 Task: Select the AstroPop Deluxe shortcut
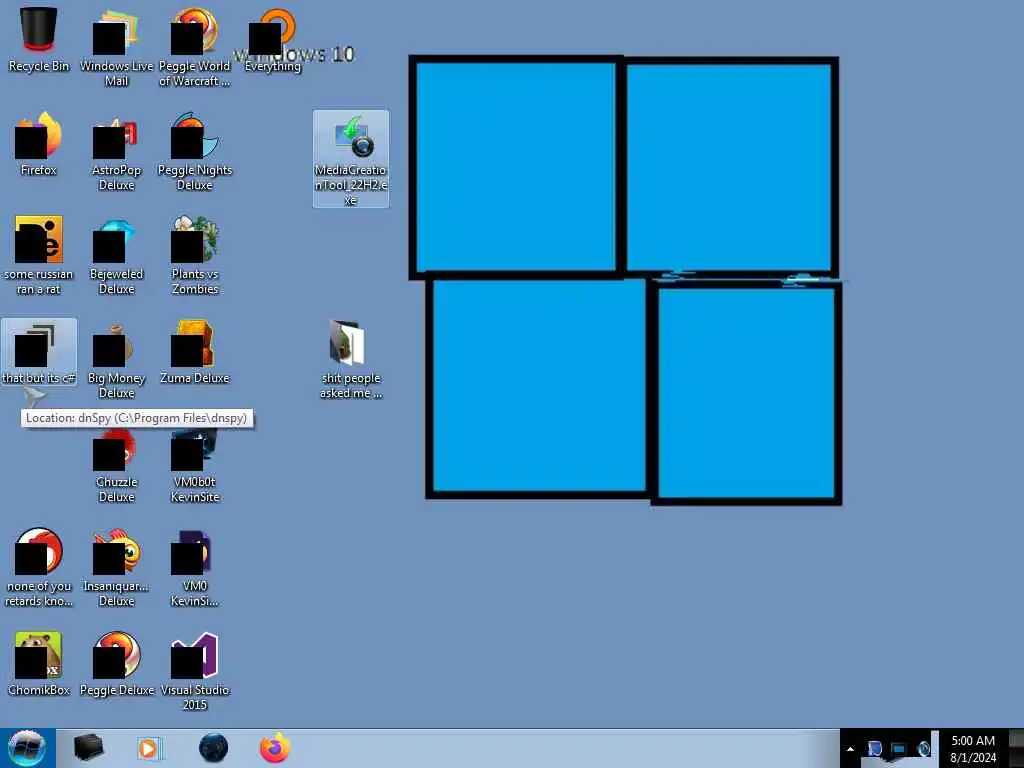click(116, 152)
